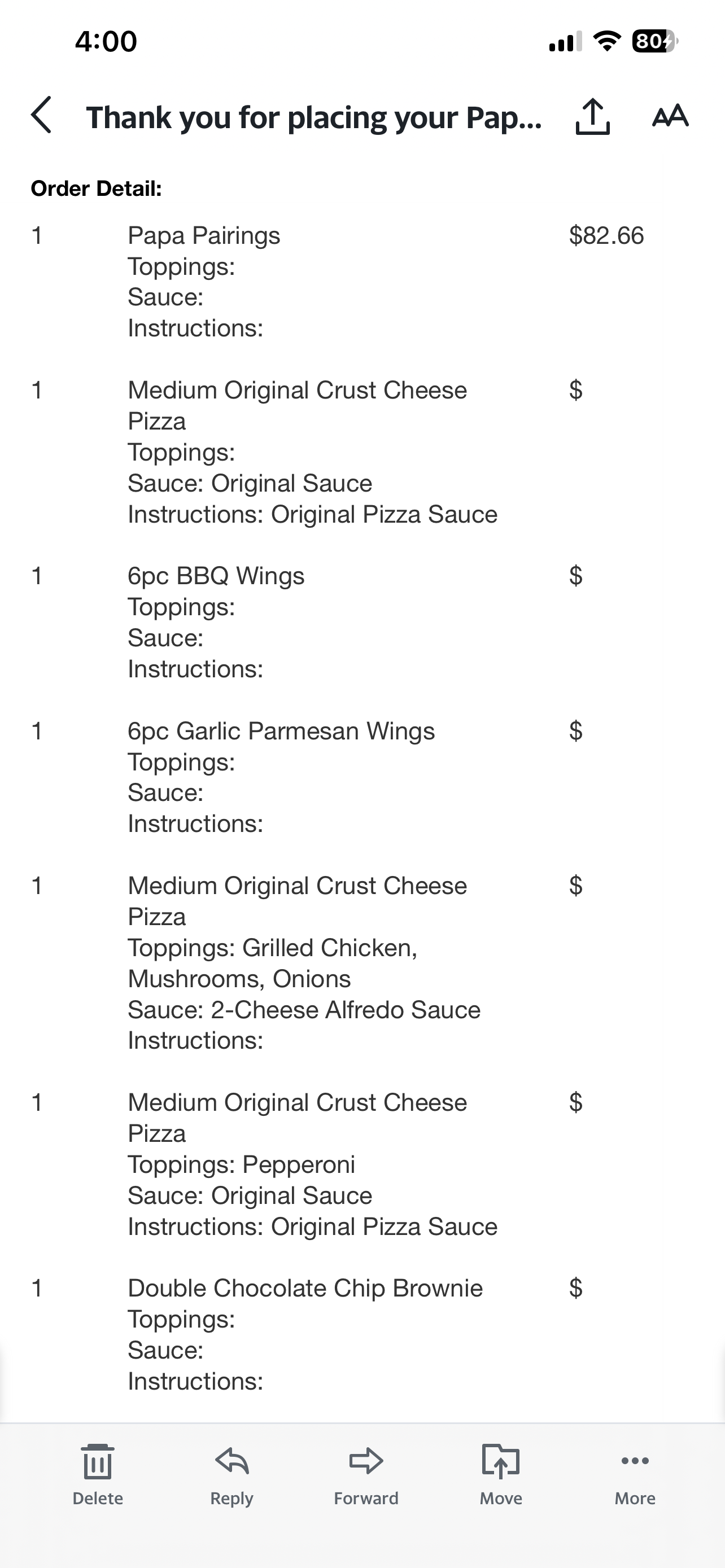The image size is (725, 1568).
Task: Reply to the email
Action: [232, 1473]
